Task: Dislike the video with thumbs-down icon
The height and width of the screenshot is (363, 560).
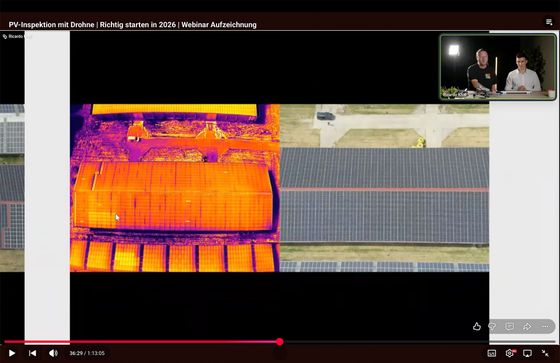Action: [x=492, y=326]
